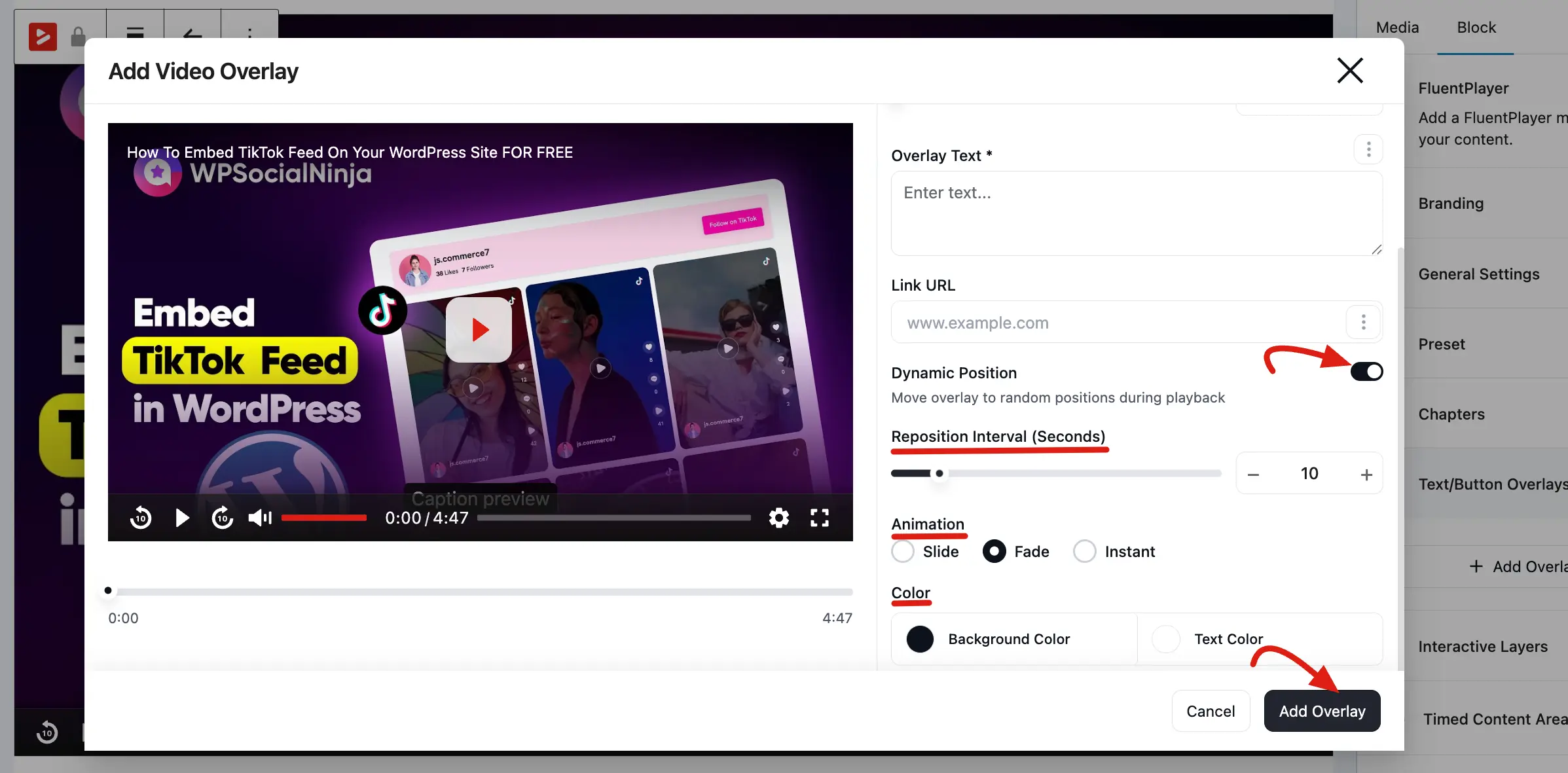Screen dimensions: 1568x773
Task: Open the Link URL three-dot options
Action: coord(1364,322)
